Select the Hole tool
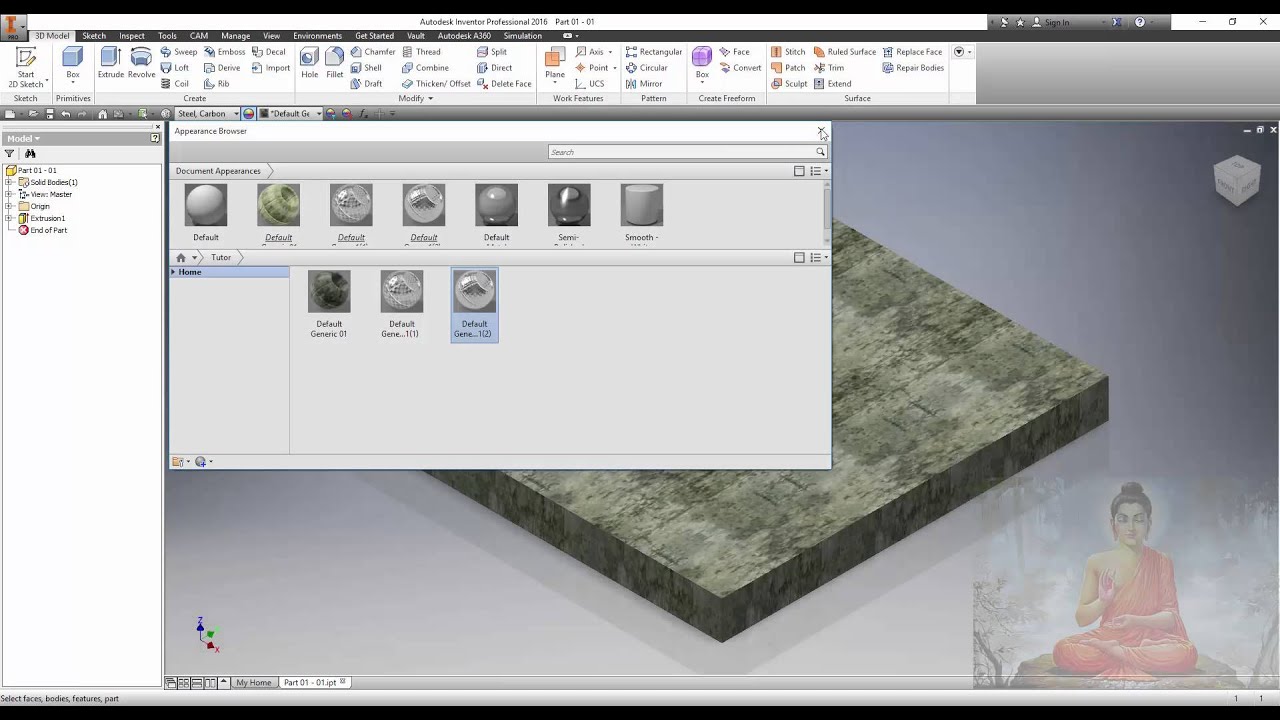Viewport: 1280px width, 720px height. (309, 63)
